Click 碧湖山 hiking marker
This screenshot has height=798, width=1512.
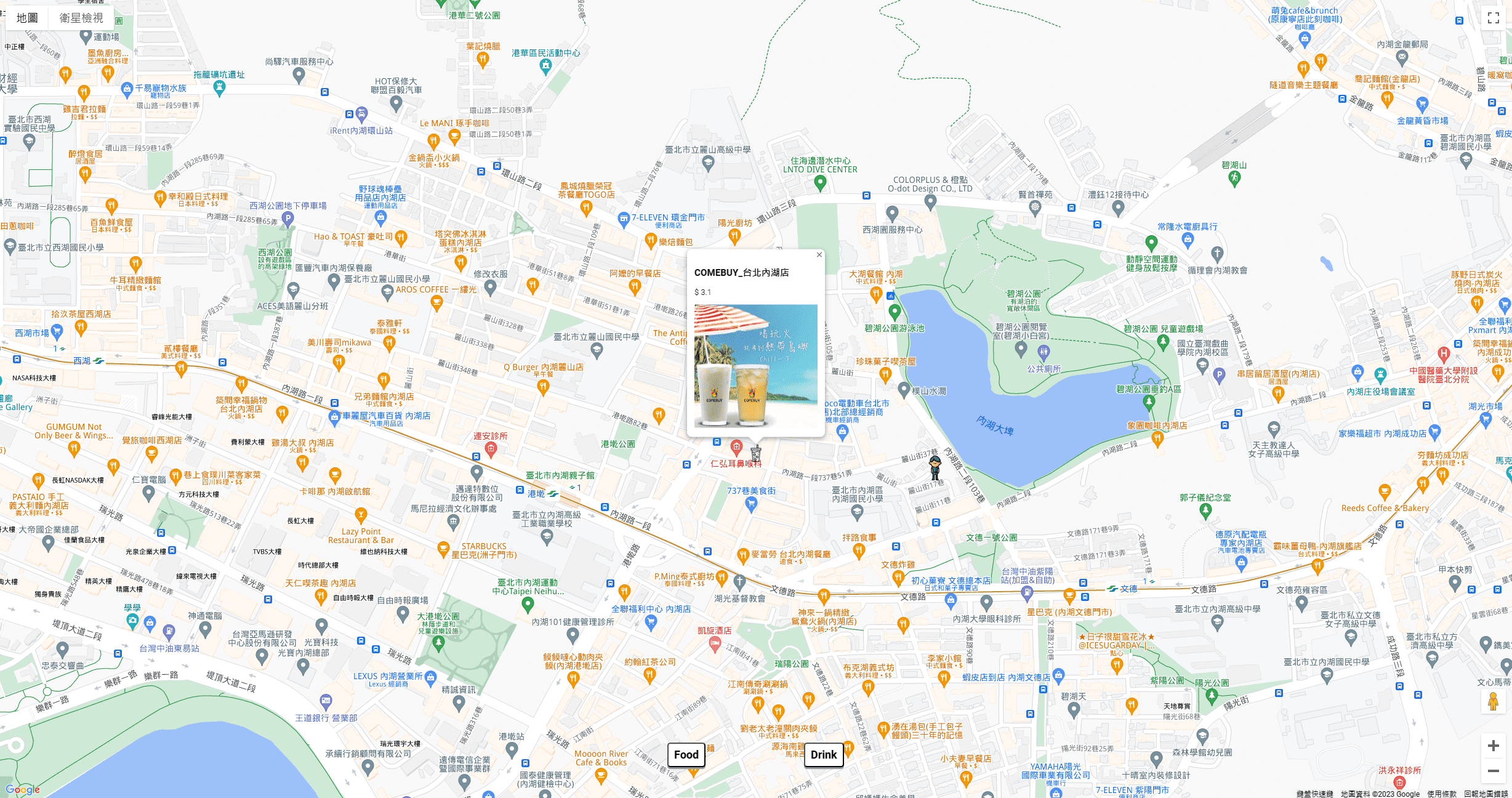[x=1234, y=179]
